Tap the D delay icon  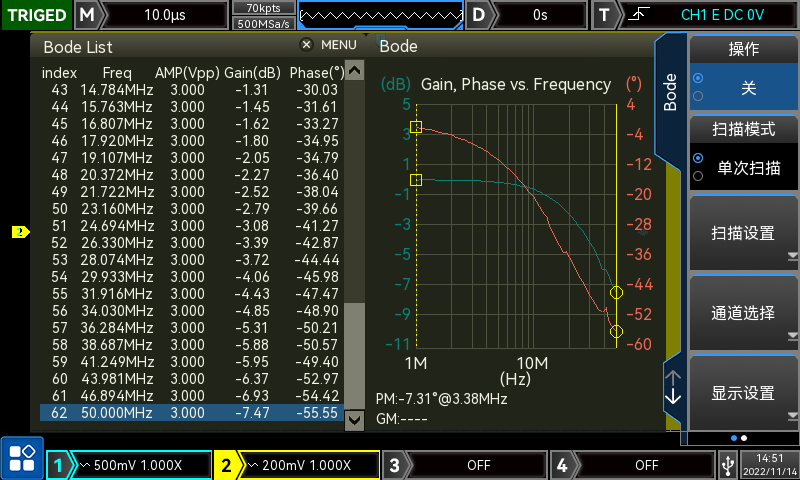click(480, 15)
